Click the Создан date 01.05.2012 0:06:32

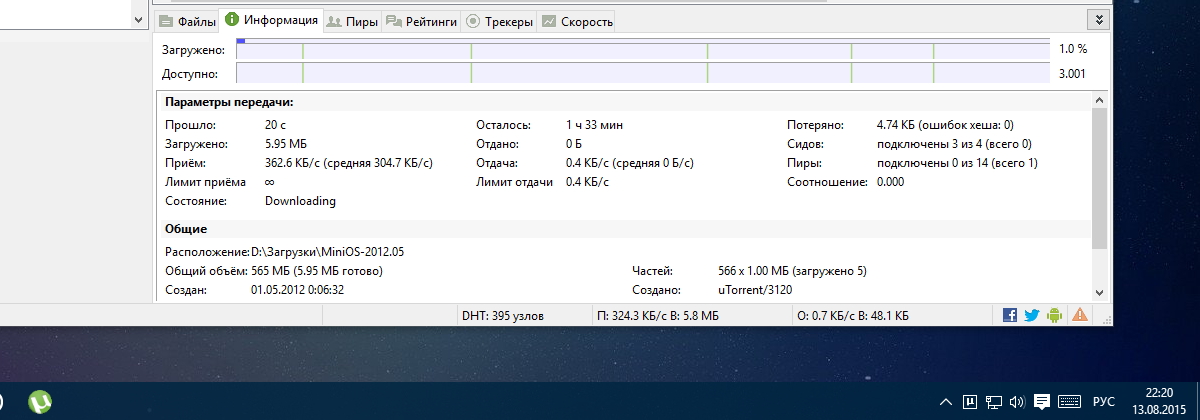point(298,290)
